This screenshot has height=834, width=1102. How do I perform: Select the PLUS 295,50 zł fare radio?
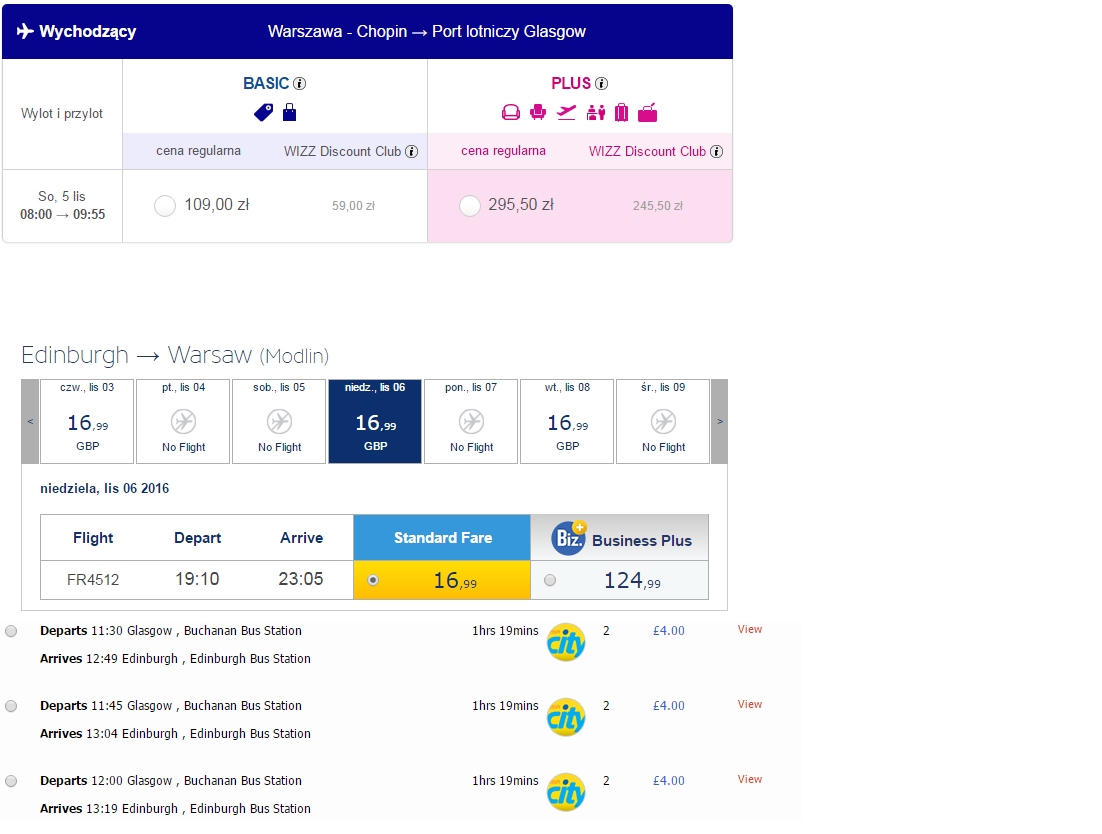[x=469, y=206]
